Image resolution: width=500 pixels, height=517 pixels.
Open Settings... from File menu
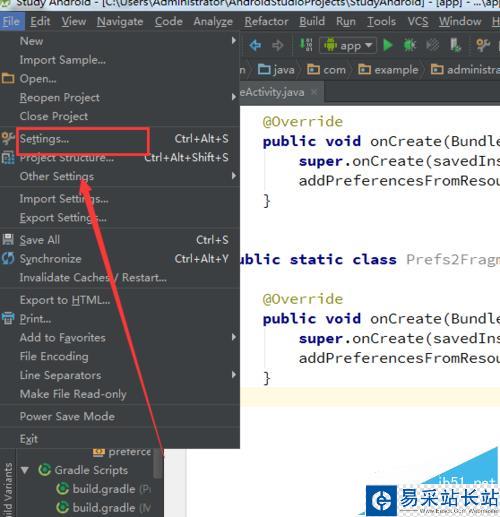(x=120, y=139)
